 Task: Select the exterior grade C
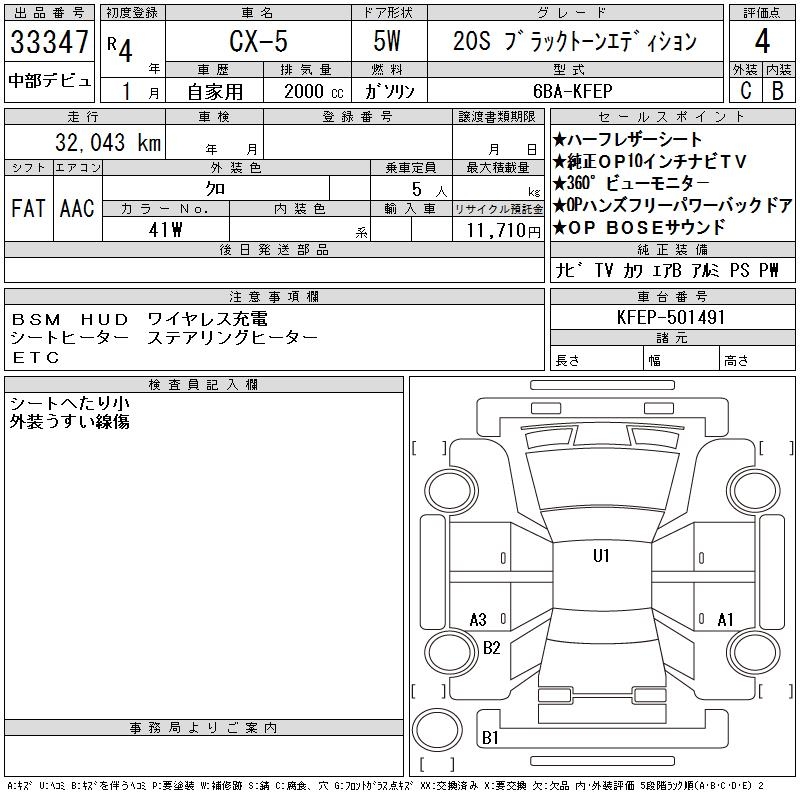pyautogui.click(x=746, y=91)
